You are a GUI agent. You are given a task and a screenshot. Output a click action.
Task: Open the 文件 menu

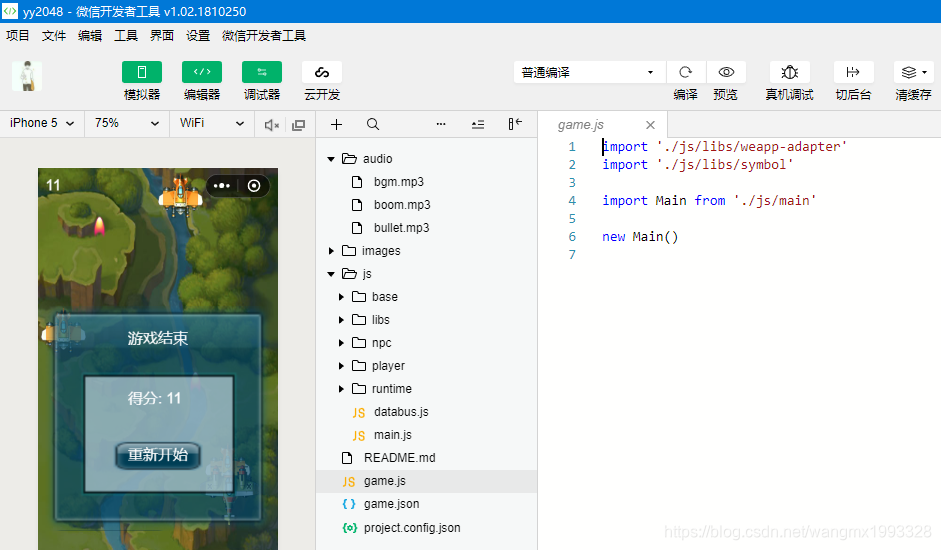54,36
